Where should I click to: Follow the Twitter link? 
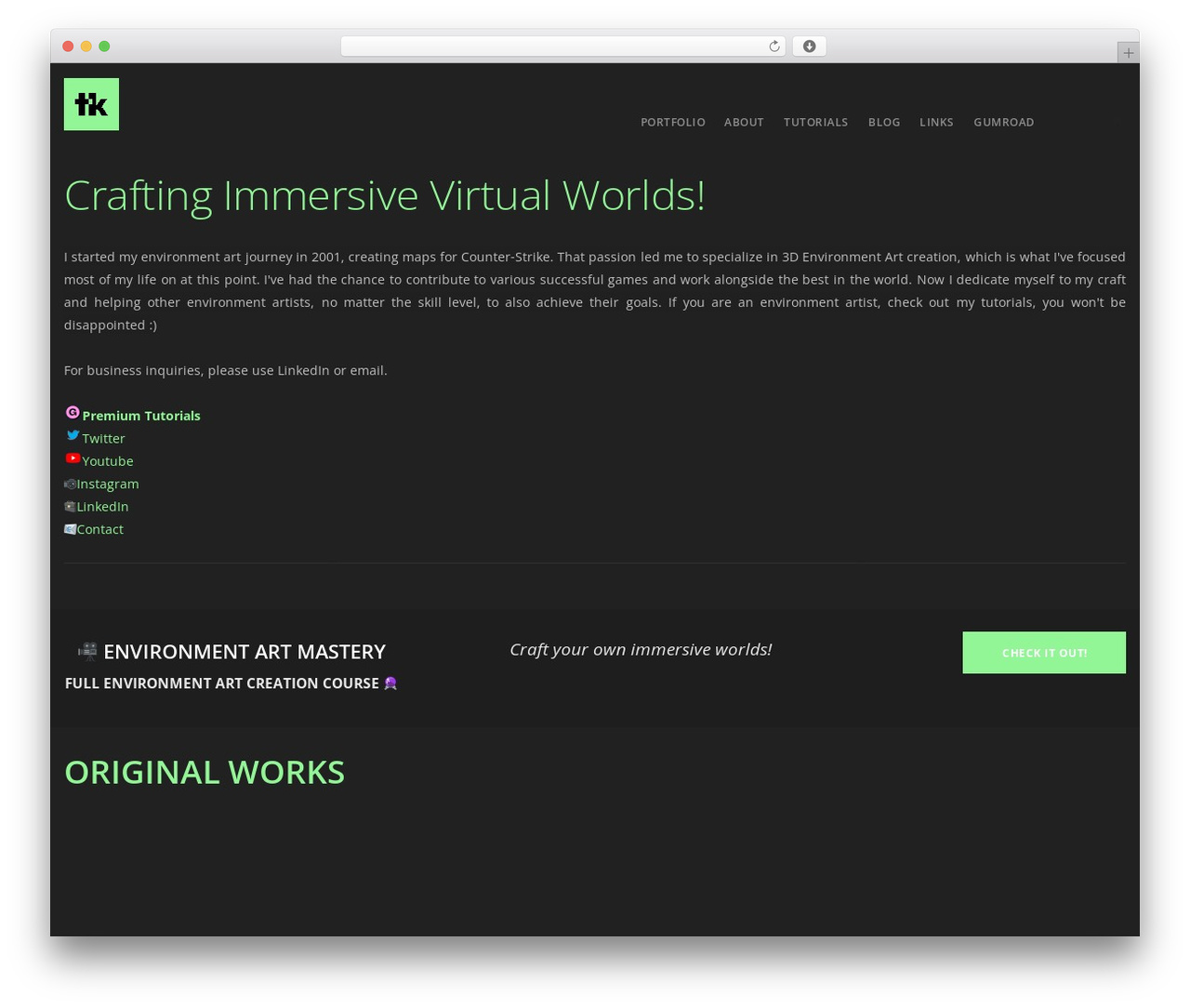103,438
